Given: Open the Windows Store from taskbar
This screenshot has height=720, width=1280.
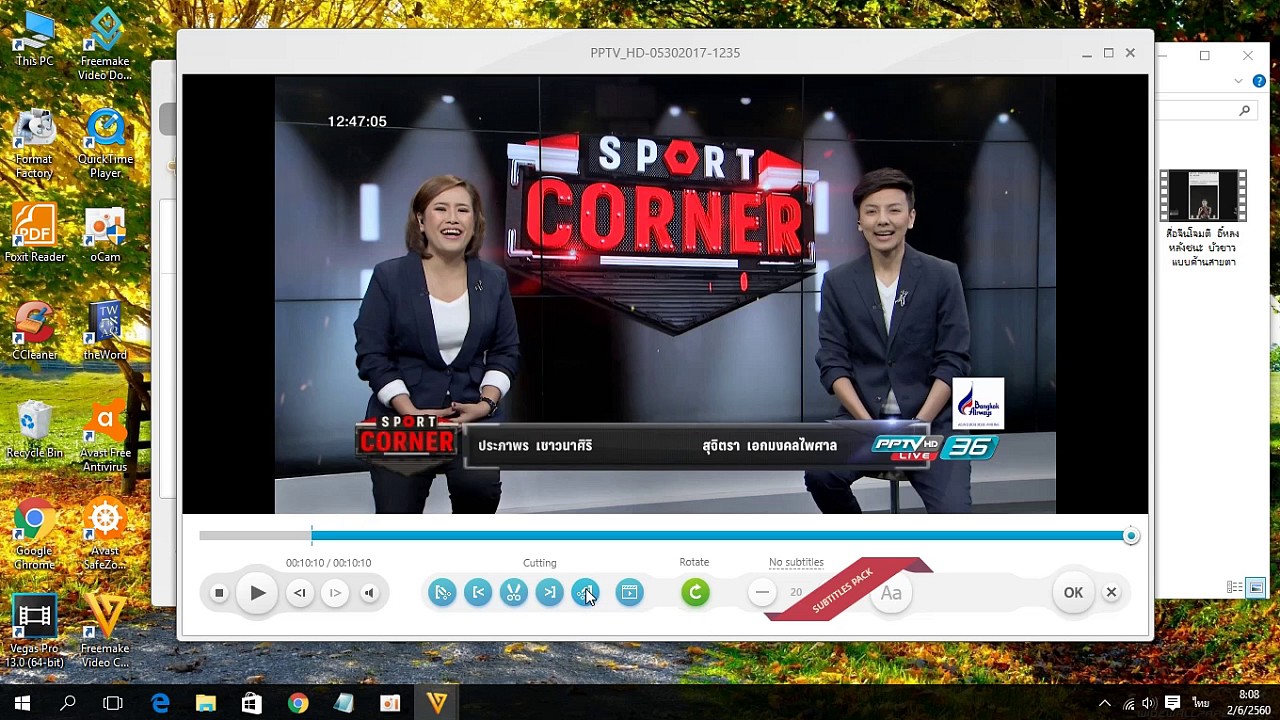Looking at the screenshot, I should (252, 703).
